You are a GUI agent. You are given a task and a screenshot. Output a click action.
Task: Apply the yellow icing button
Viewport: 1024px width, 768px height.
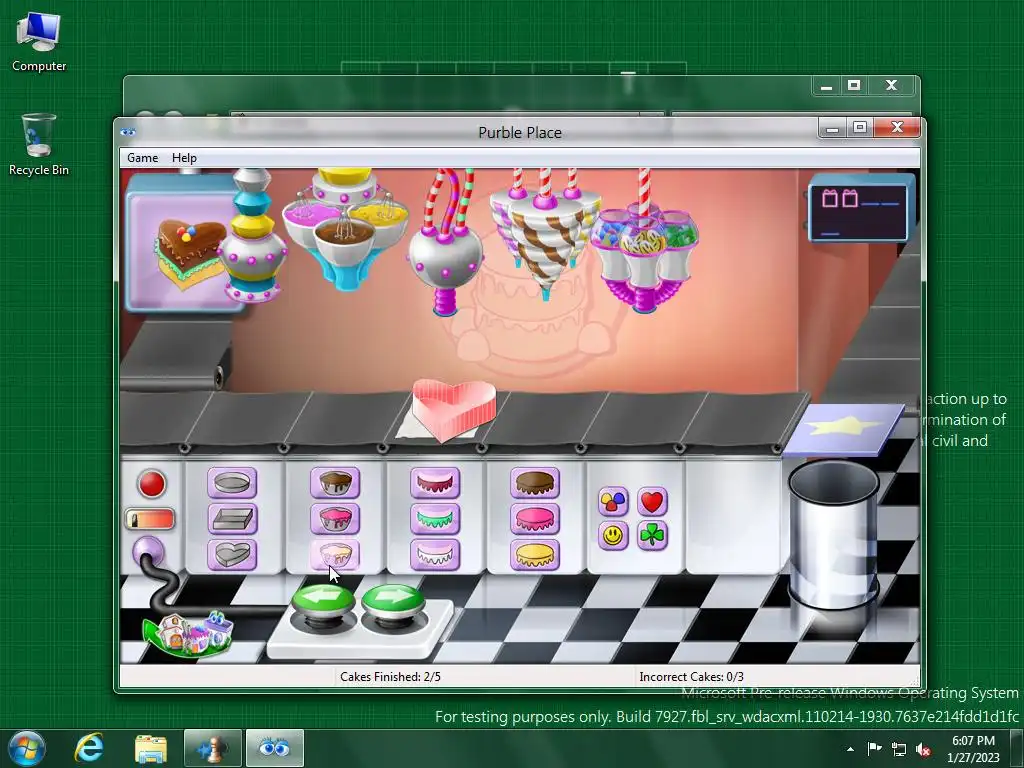pyautogui.click(x=535, y=554)
